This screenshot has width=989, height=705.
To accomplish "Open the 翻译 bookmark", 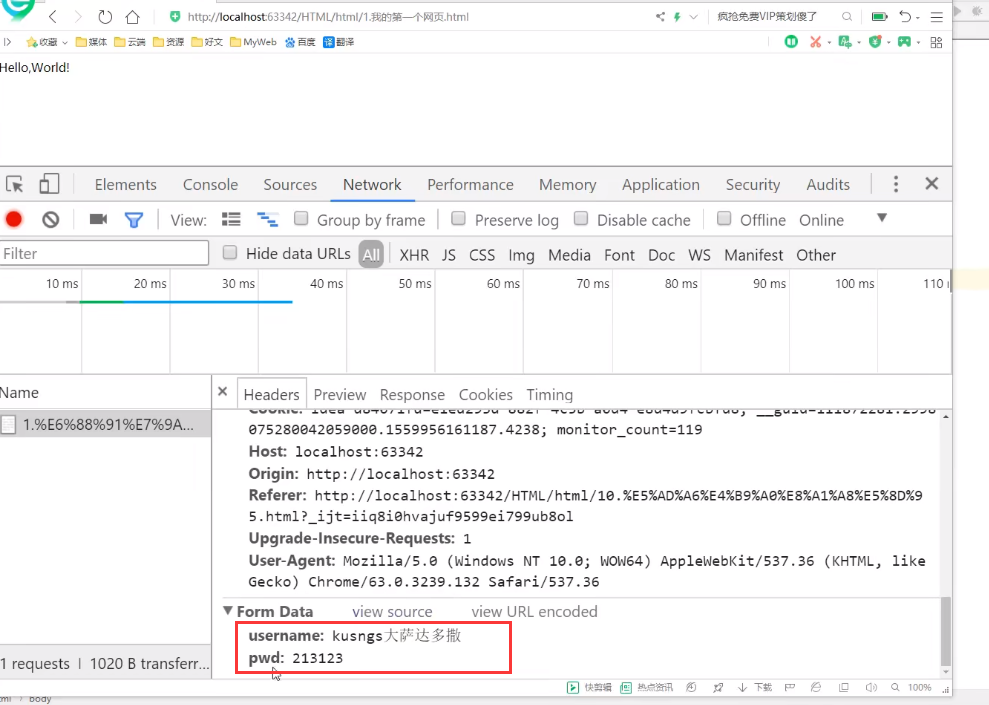I will click(x=339, y=42).
